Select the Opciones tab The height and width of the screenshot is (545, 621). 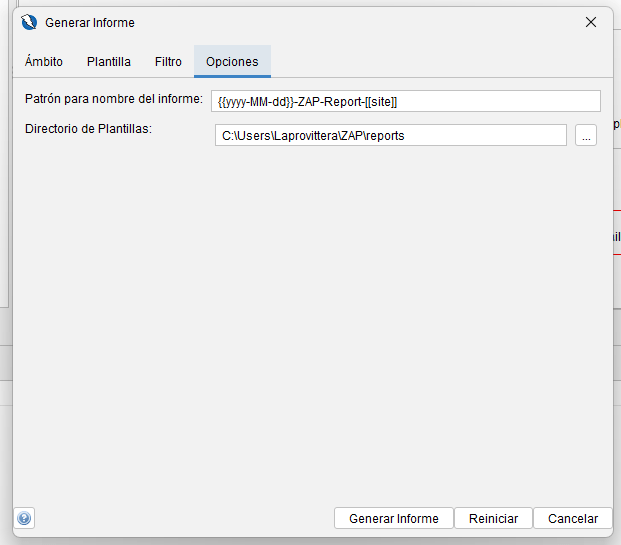pos(232,62)
